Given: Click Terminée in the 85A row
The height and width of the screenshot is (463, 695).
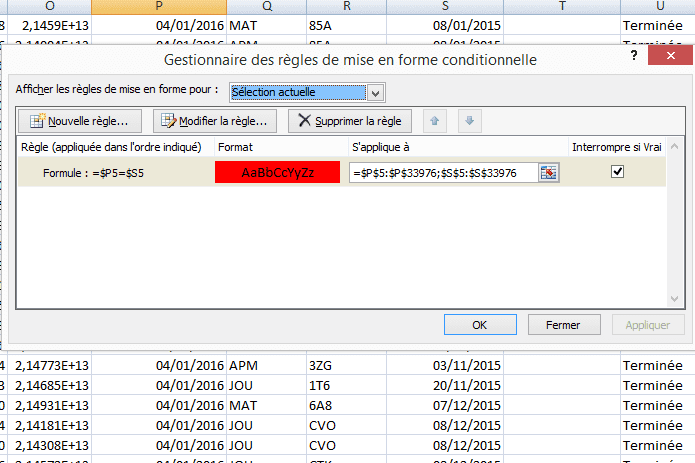Looking at the screenshot, I should [x=658, y=25].
